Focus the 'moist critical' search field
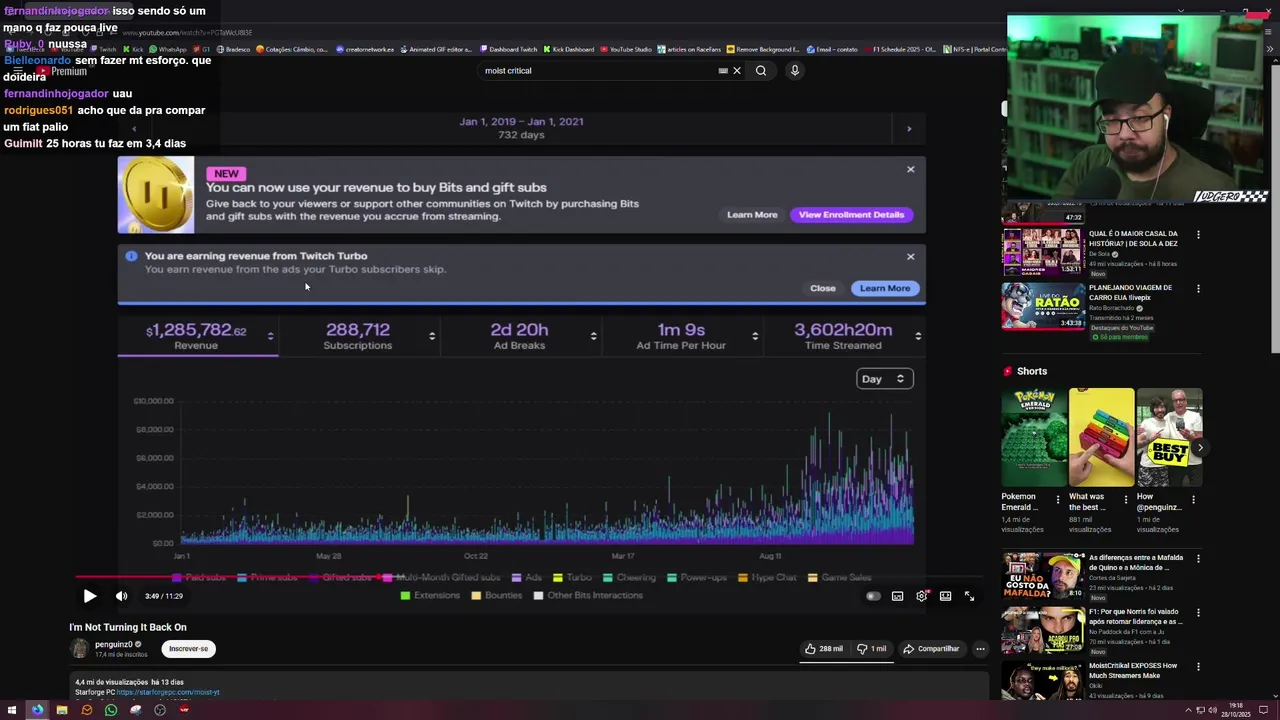The image size is (1280, 720). click(596, 71)
